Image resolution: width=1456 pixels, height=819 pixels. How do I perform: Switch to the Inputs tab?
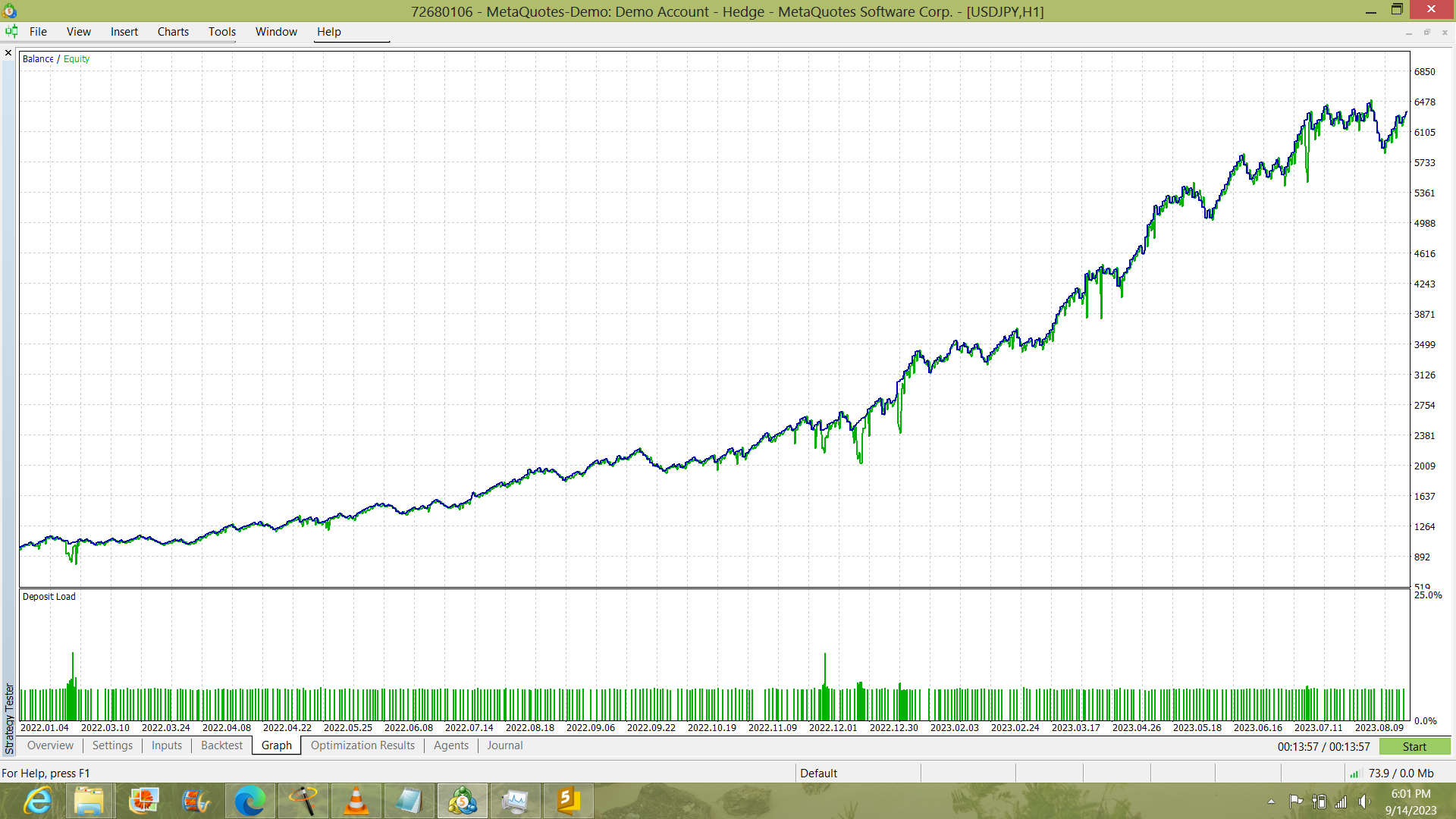pyautogui.click(x=167, y=745)
